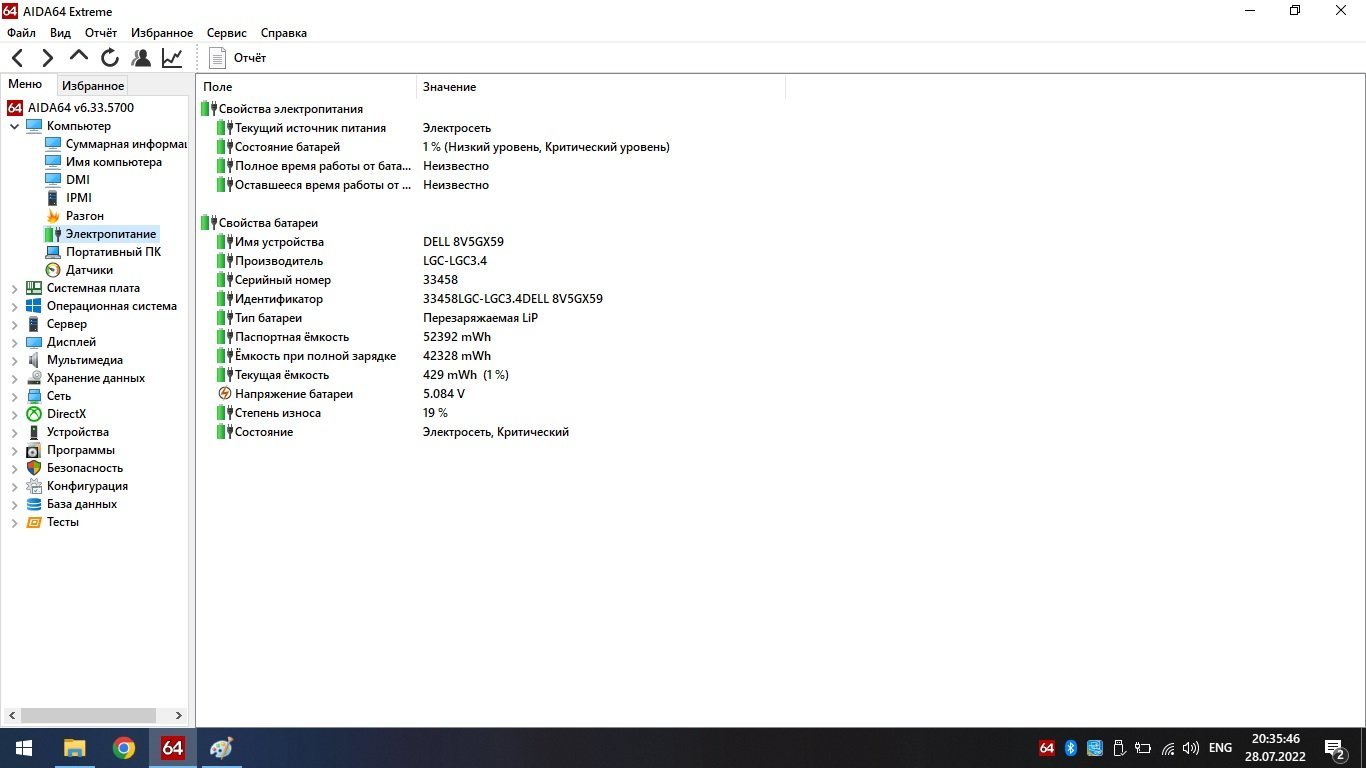Viewport: 1366px width, 768px height.
Task: Click the database icon next to База данных
Action: 34,504
